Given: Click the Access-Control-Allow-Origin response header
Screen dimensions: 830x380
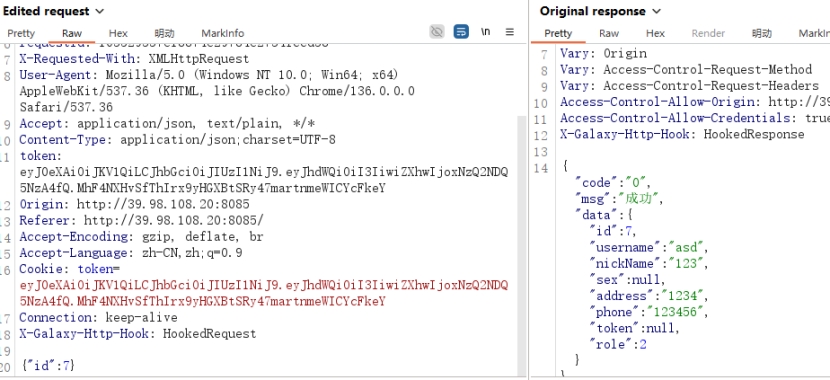Looking at the screenshot, I should (x=695, y=102).
